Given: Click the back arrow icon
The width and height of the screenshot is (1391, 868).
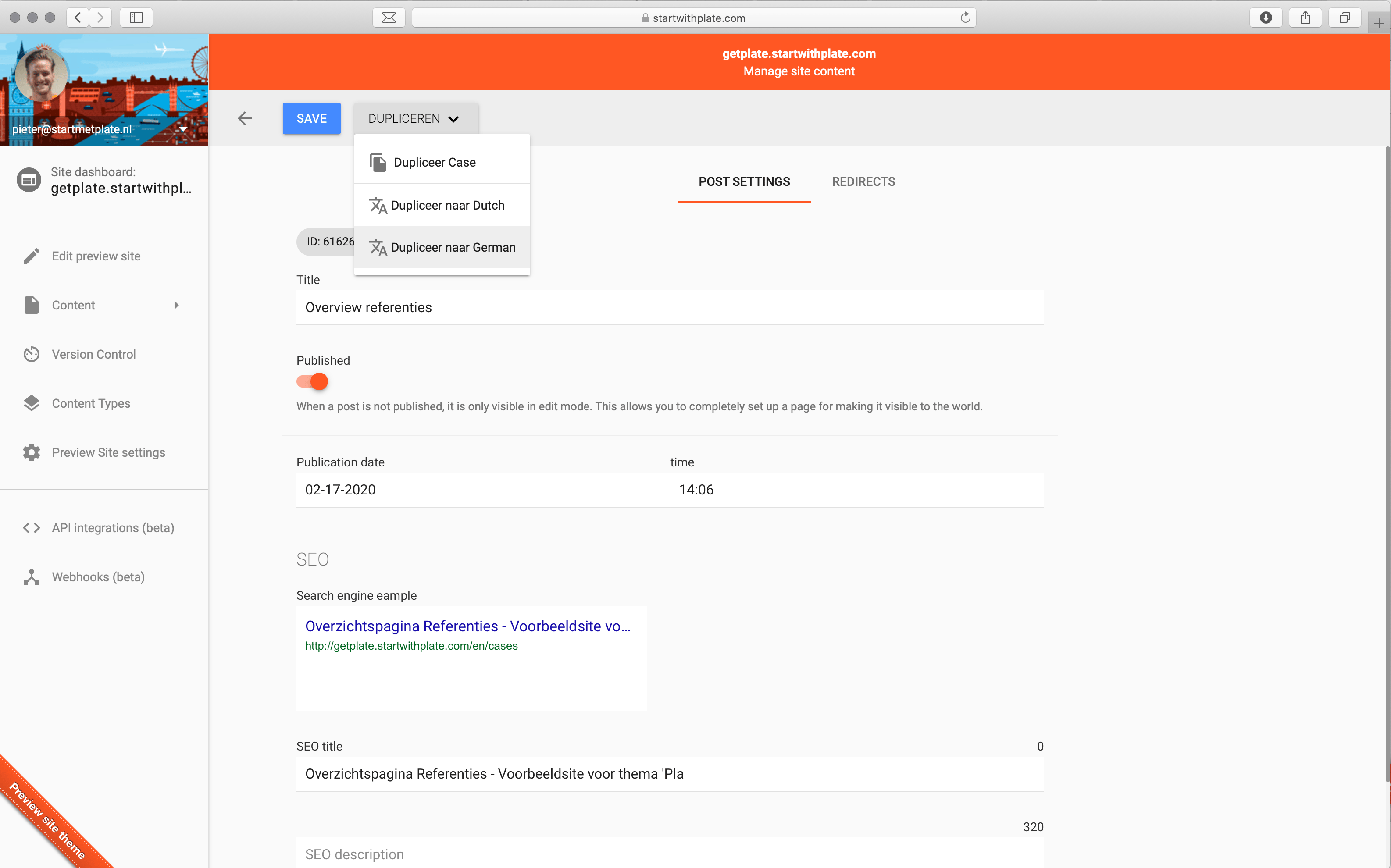Looking at the screenshot, I should pyautogui.click(x=245, y=118).
